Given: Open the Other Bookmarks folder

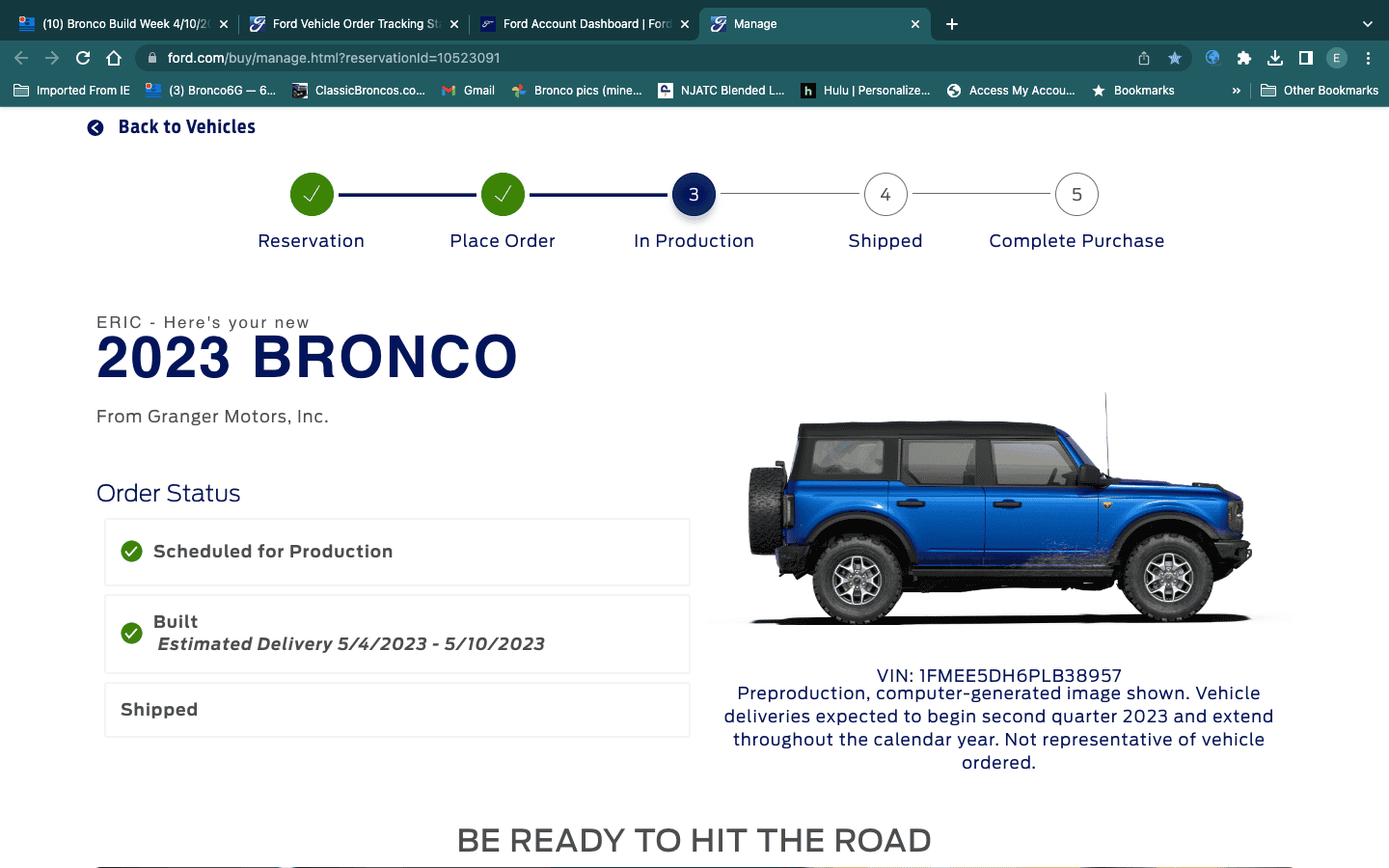Looking at the screenshot, I should (1320, 91).
